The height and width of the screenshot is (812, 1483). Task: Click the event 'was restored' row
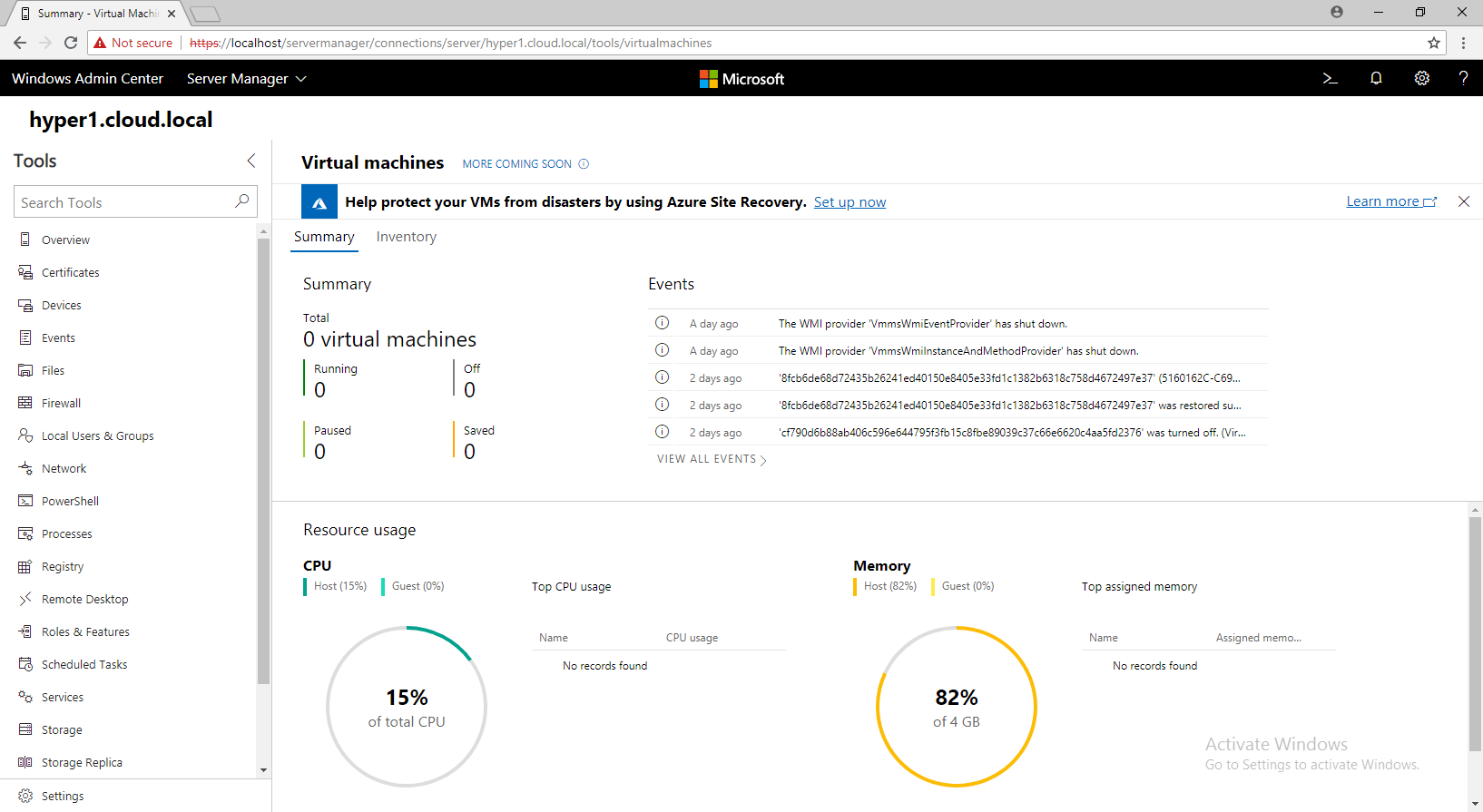pyautogui.click(x=958, y=405)
